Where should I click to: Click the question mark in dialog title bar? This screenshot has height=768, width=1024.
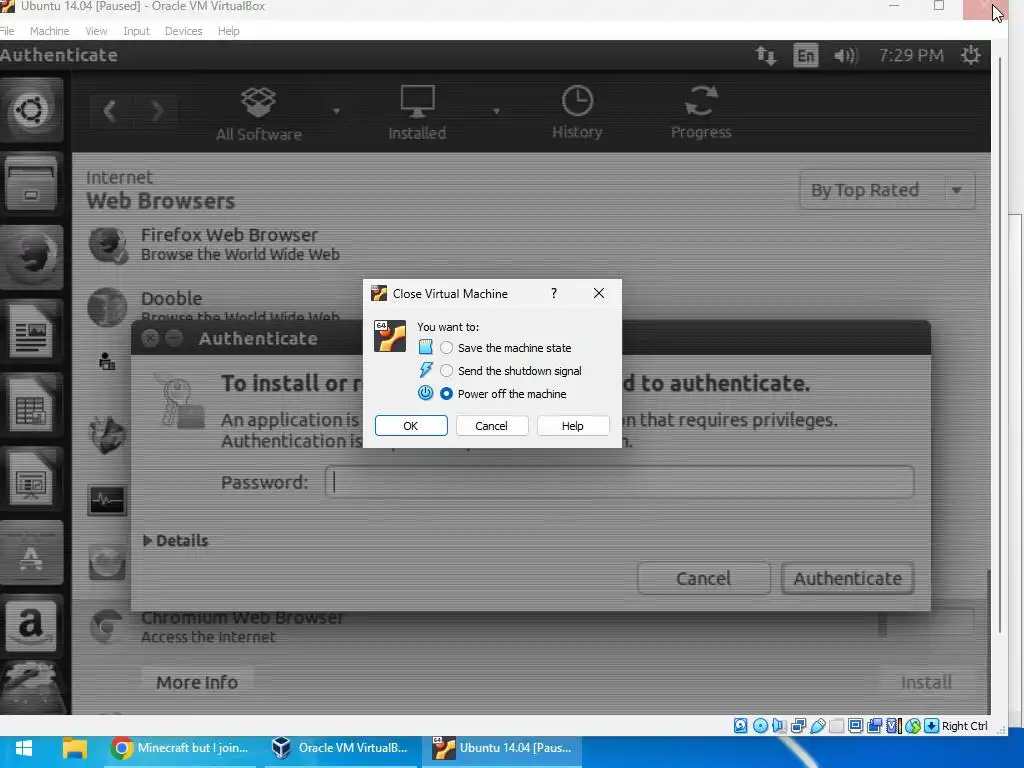(x=554, y=293)
